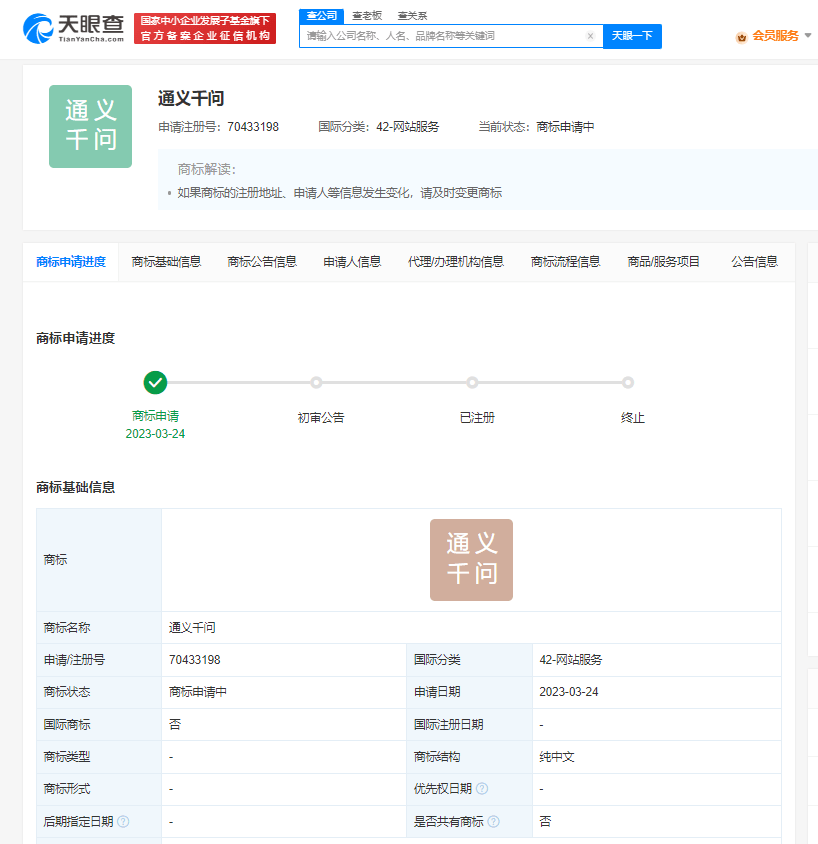Click help icon next to 后期指定日期
Screen dimensions: 818x844
(x=123, y=821)
